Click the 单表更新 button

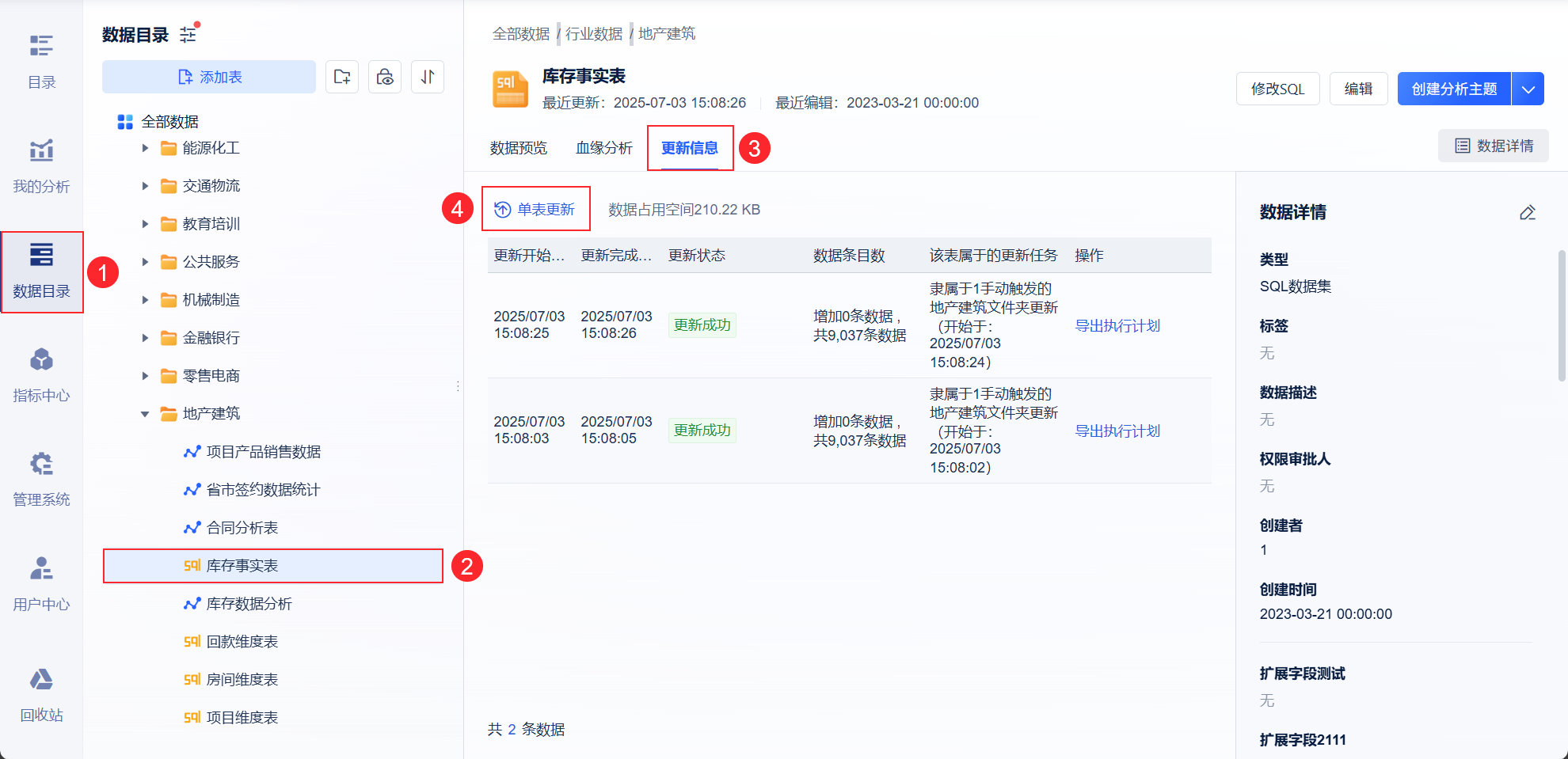(x=536, y=209)
